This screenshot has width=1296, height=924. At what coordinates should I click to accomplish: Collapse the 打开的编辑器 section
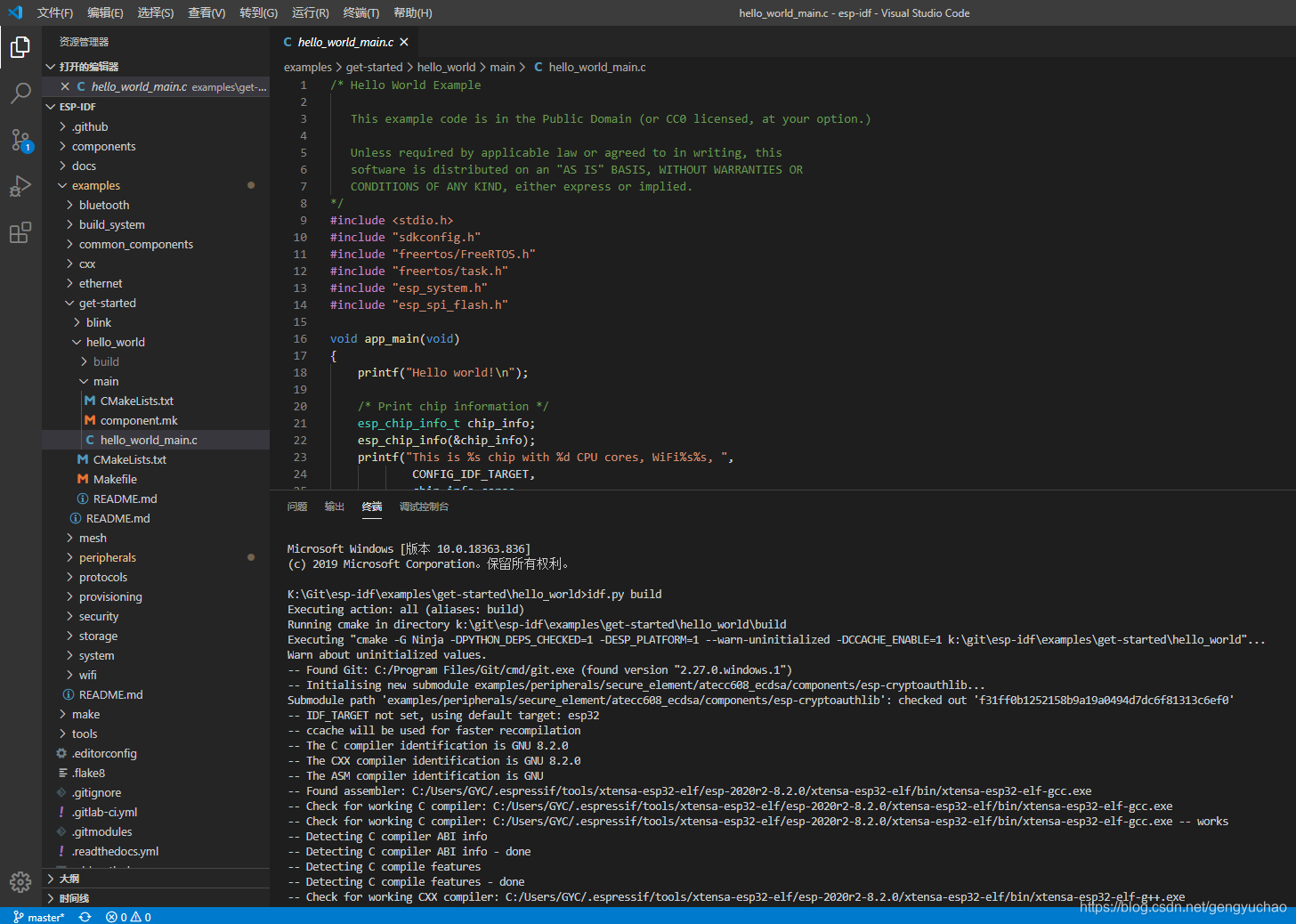coord(156,67)
